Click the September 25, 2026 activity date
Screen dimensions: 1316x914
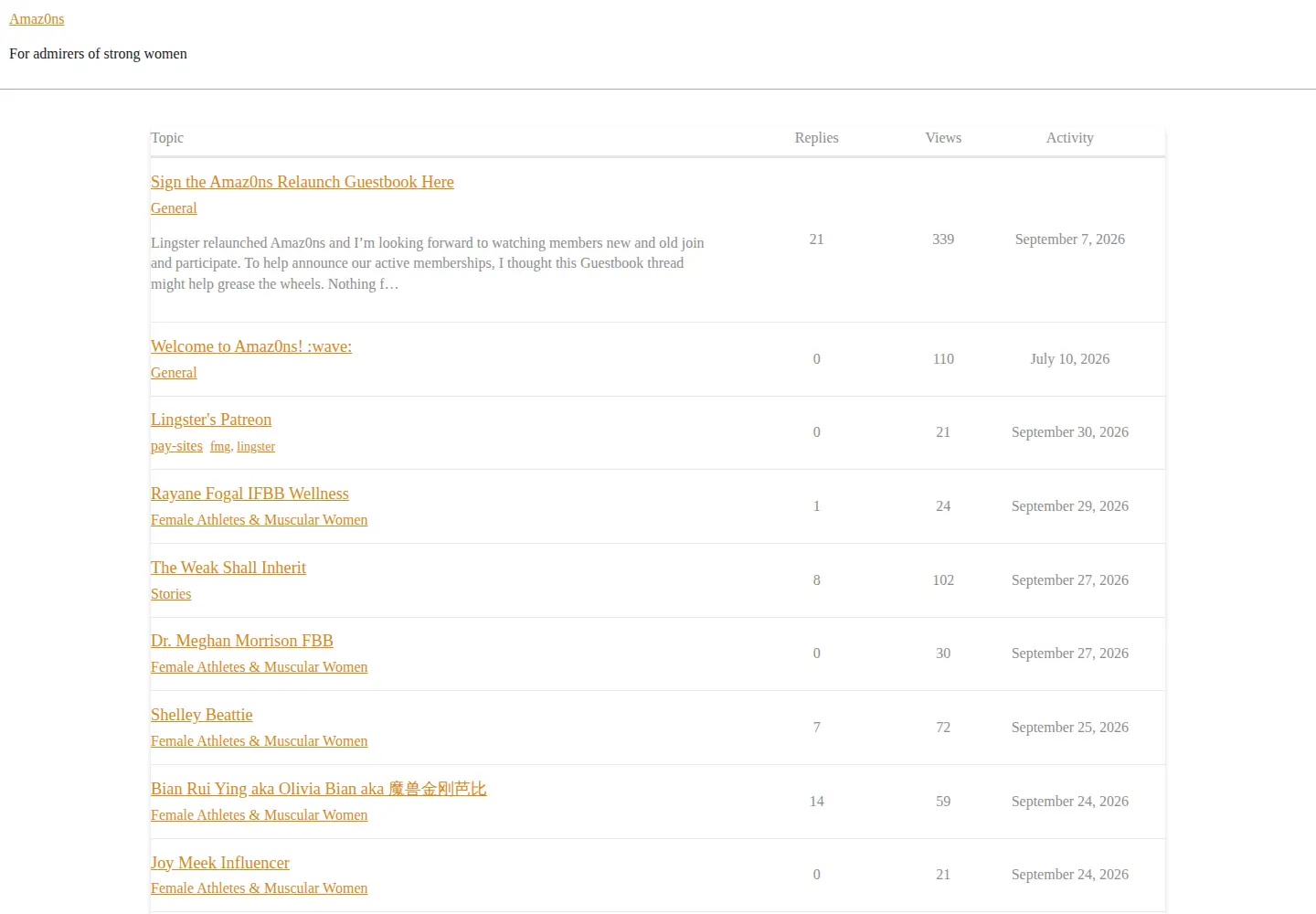(x=1070, y=728)
